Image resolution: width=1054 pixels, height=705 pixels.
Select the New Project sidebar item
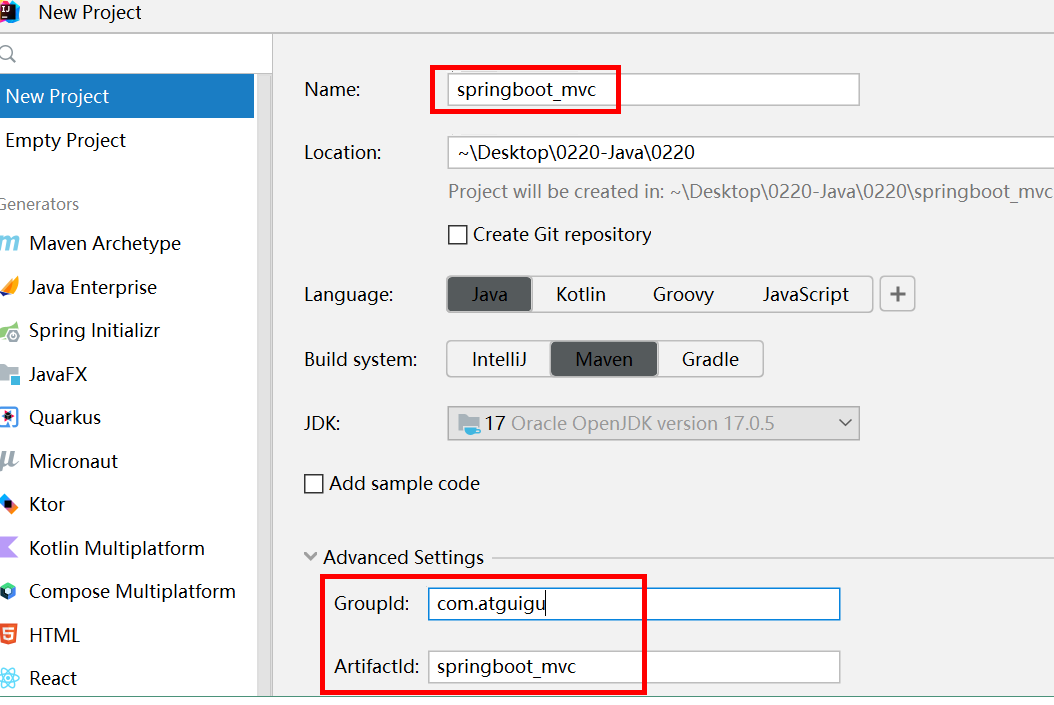[x=58, y=97]
